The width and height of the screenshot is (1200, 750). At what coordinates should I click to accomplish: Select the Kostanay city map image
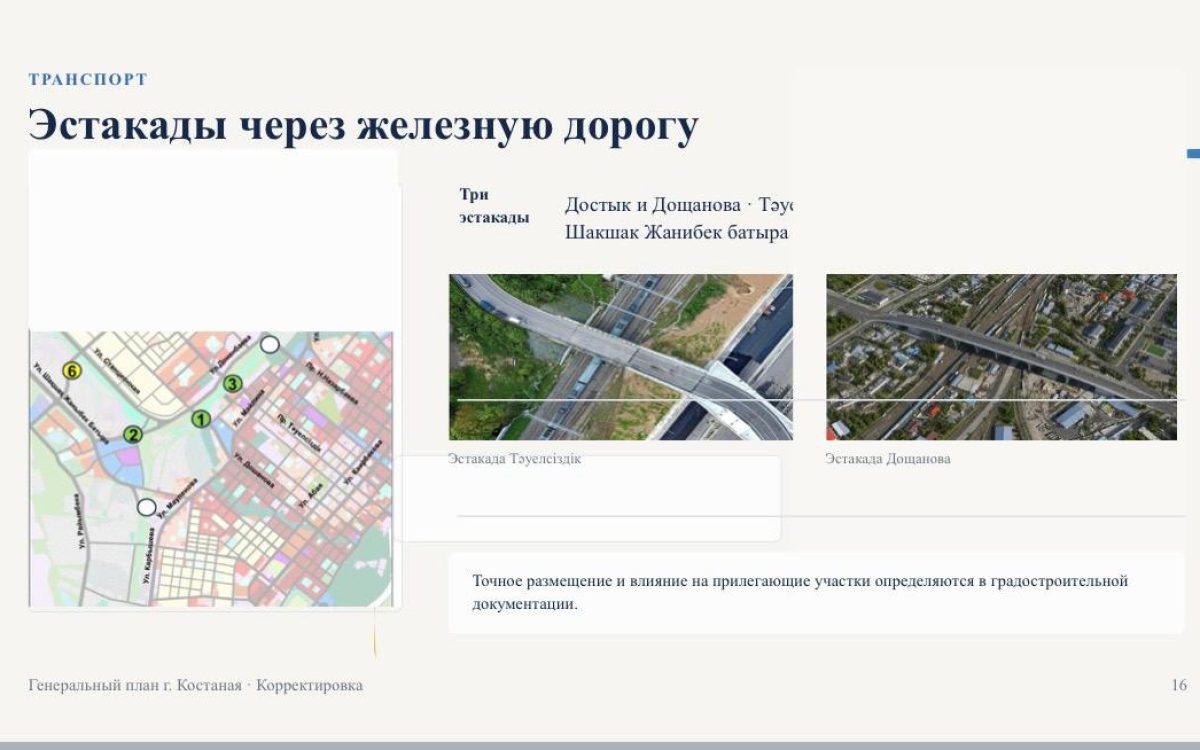tap(211, 469)
